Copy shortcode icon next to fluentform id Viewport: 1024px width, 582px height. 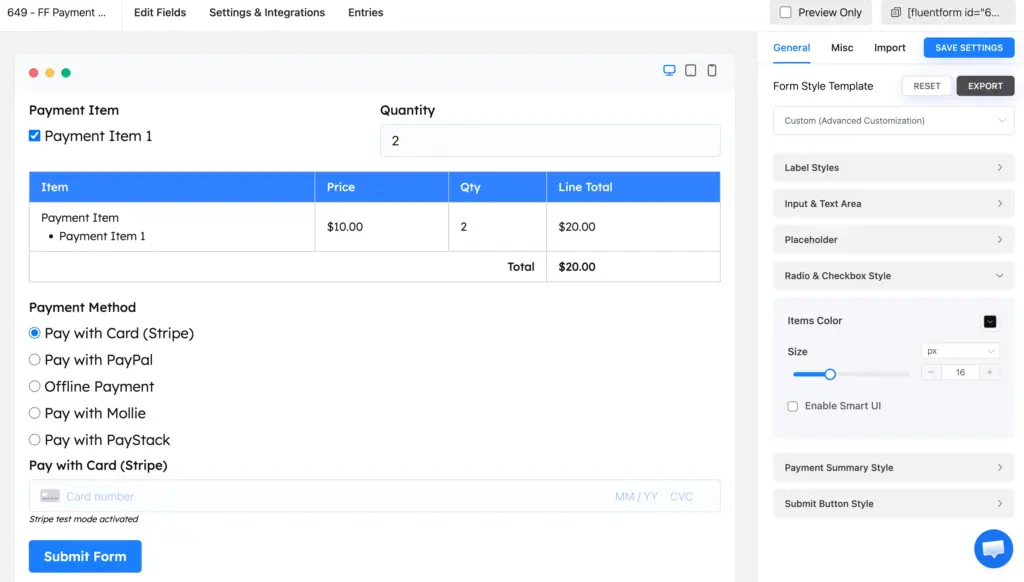tap(896, 12)
